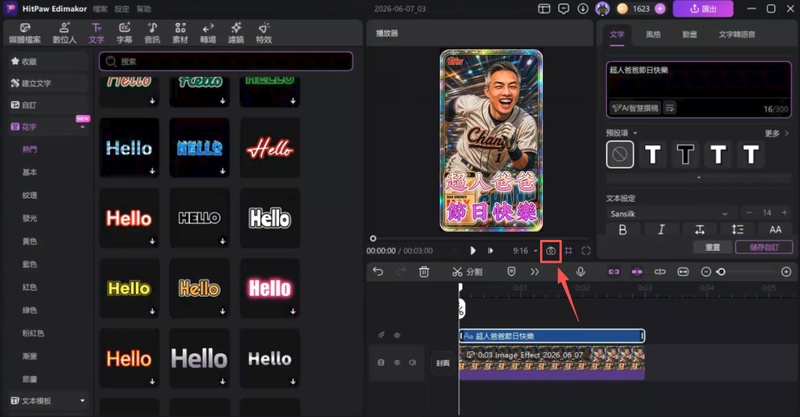Open the 濾鏡 filters panel

[x=236, y=33]
